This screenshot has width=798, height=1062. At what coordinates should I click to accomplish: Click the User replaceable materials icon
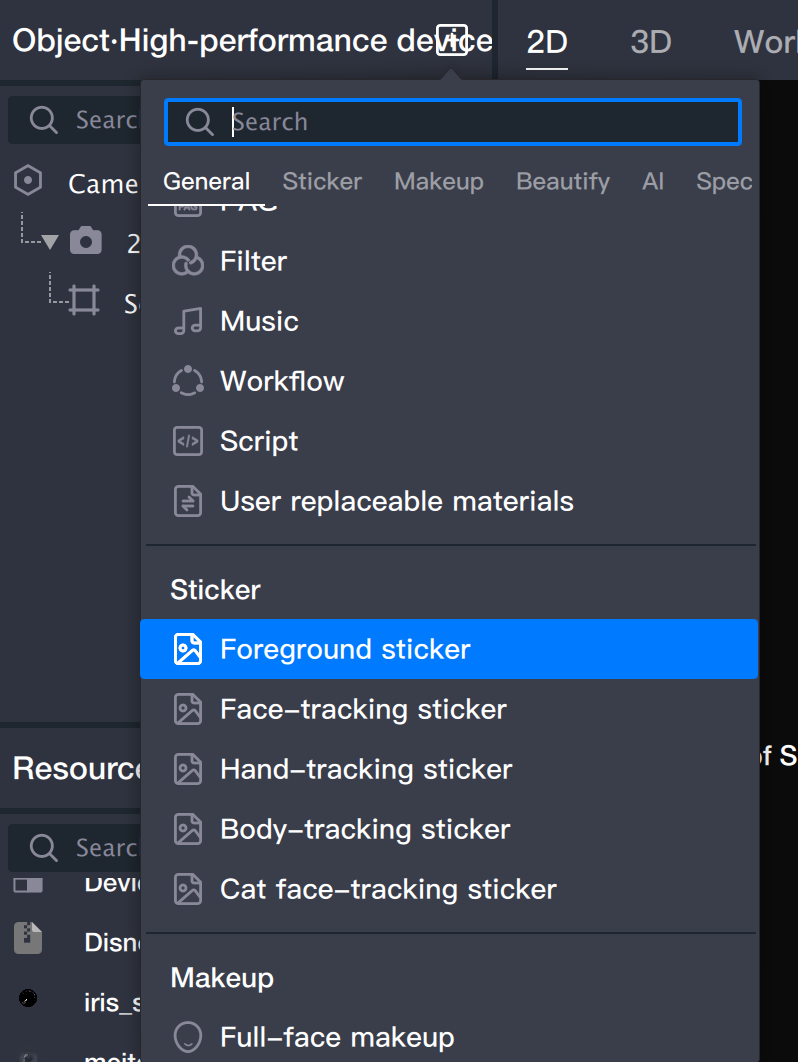pos(188,501)
